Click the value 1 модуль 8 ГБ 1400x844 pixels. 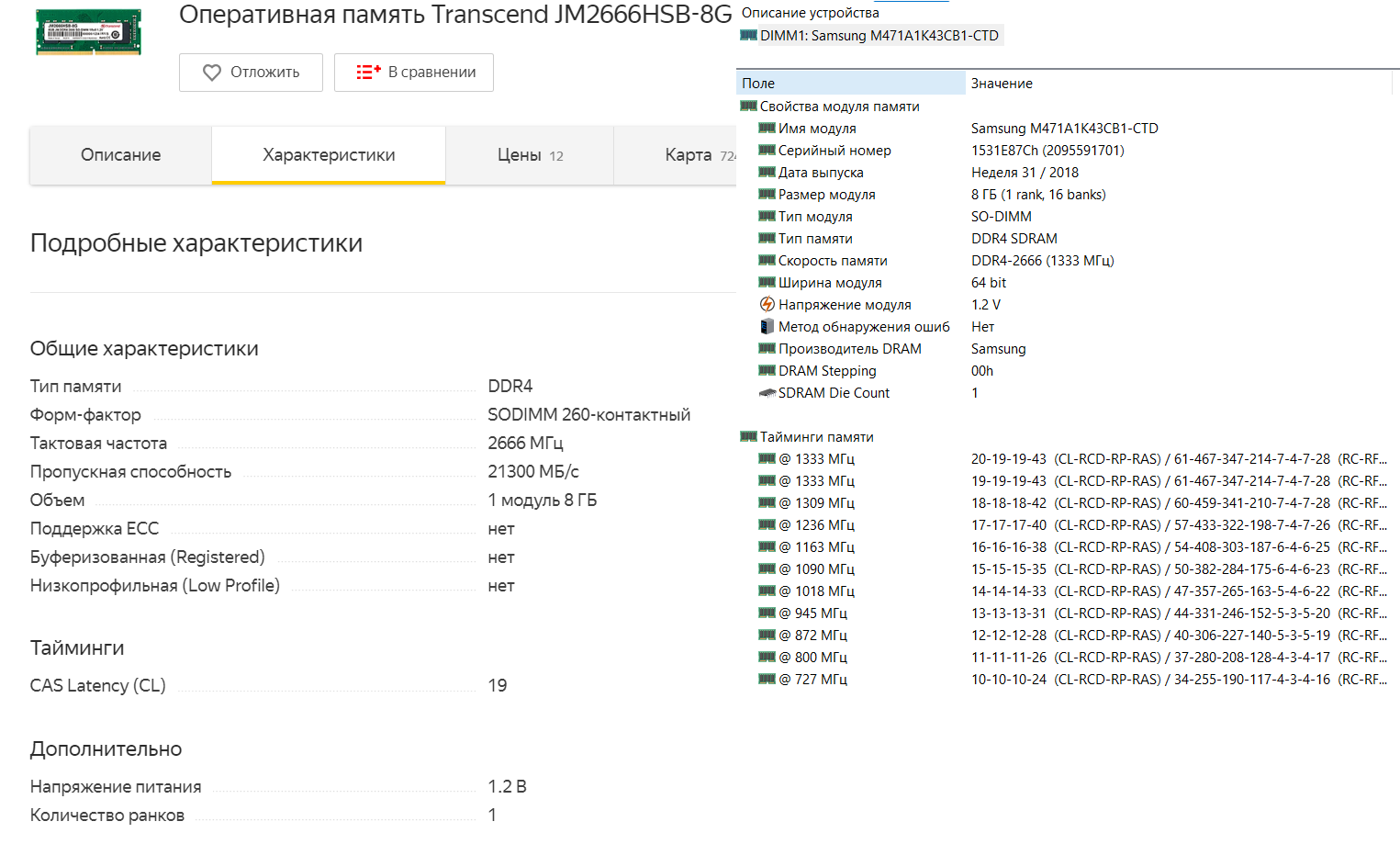coord(543,501)
